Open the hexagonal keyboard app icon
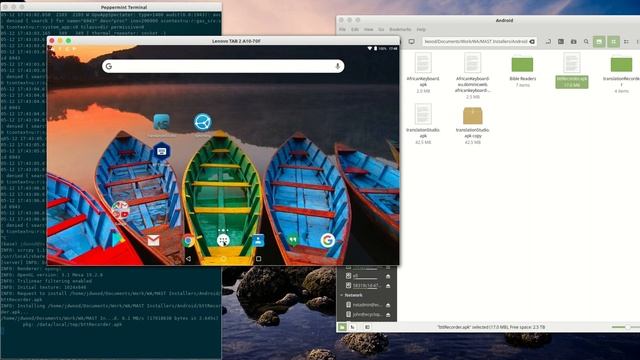 click(x=162, y=151)
